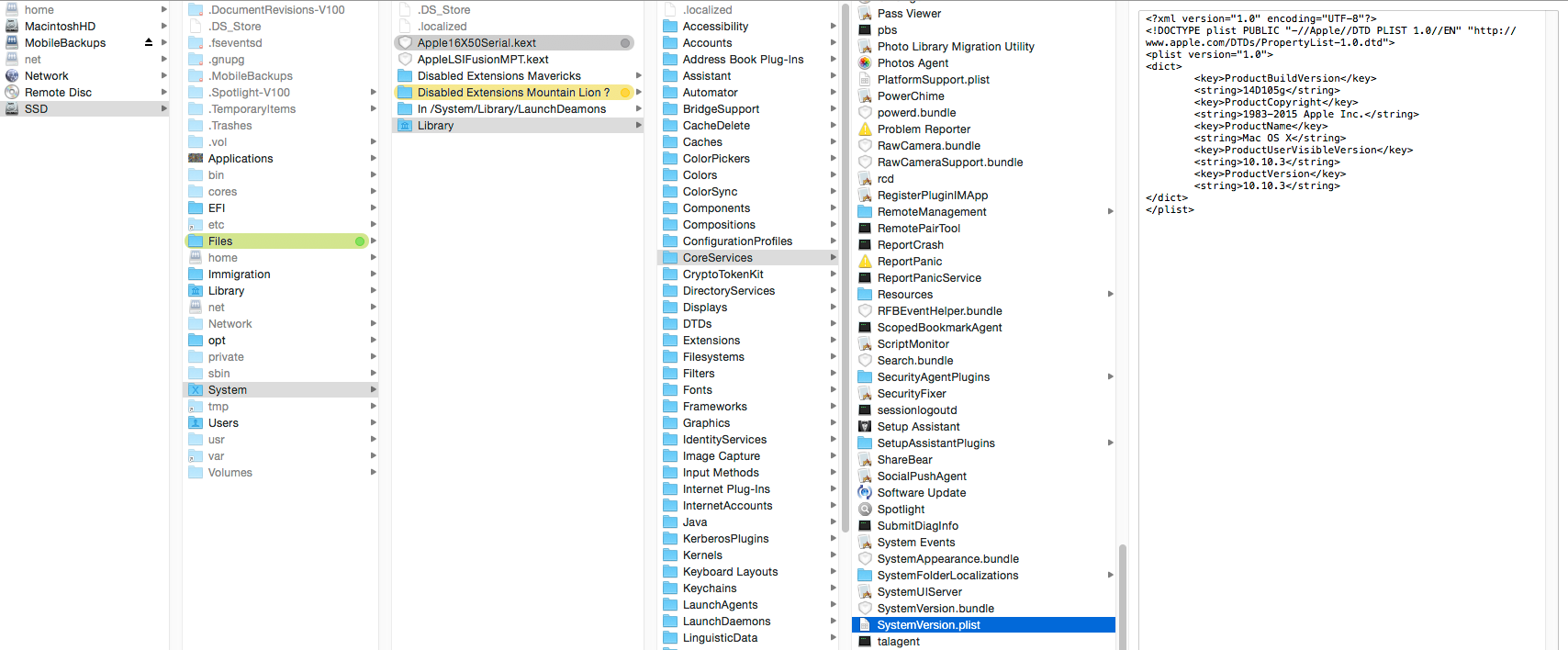This screenshot has height=650, width=1568.
Task: Click the CoreServices column scrollbar
Action: point(1122,597)
